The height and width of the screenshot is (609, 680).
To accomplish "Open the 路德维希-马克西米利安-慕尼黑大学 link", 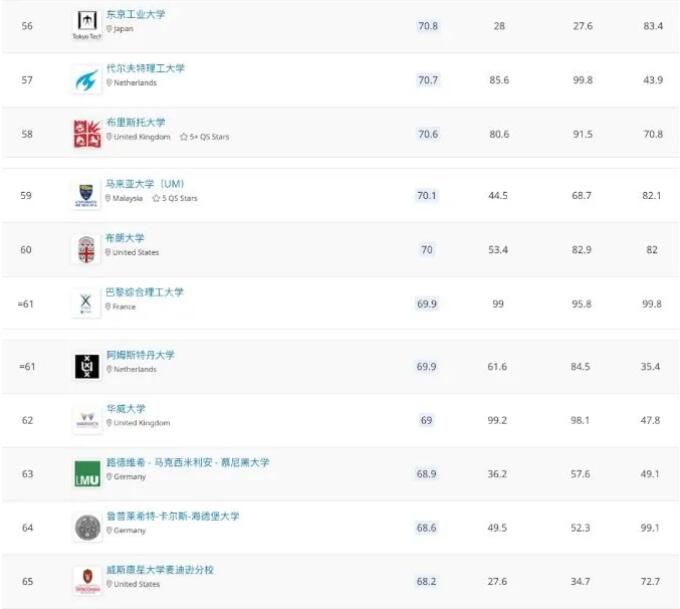I will pyautogui.click(x=188, y=462).
